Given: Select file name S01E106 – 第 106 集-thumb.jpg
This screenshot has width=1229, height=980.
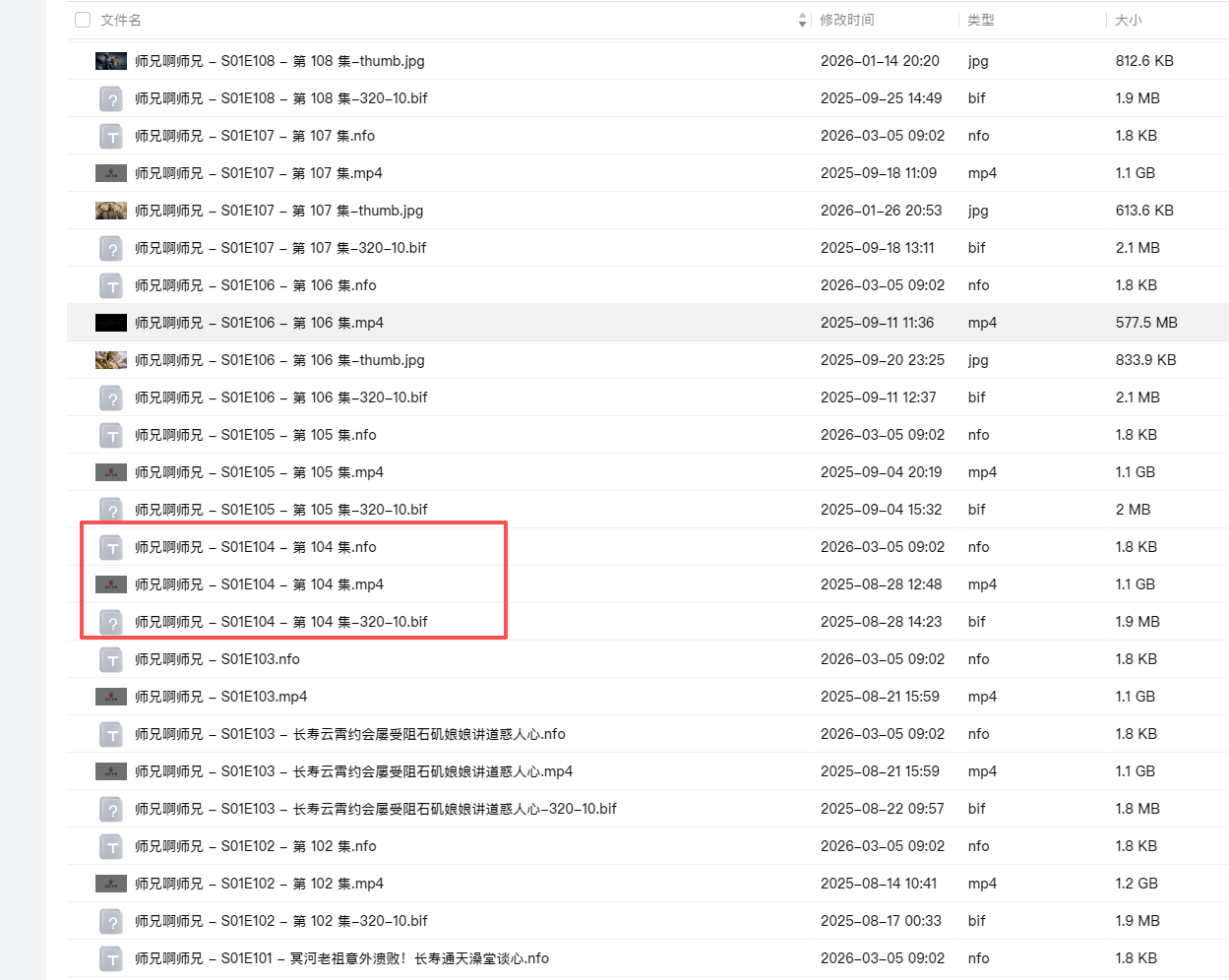Looking at the screenshot, I should pyautogui.click(x=279, y=360).
